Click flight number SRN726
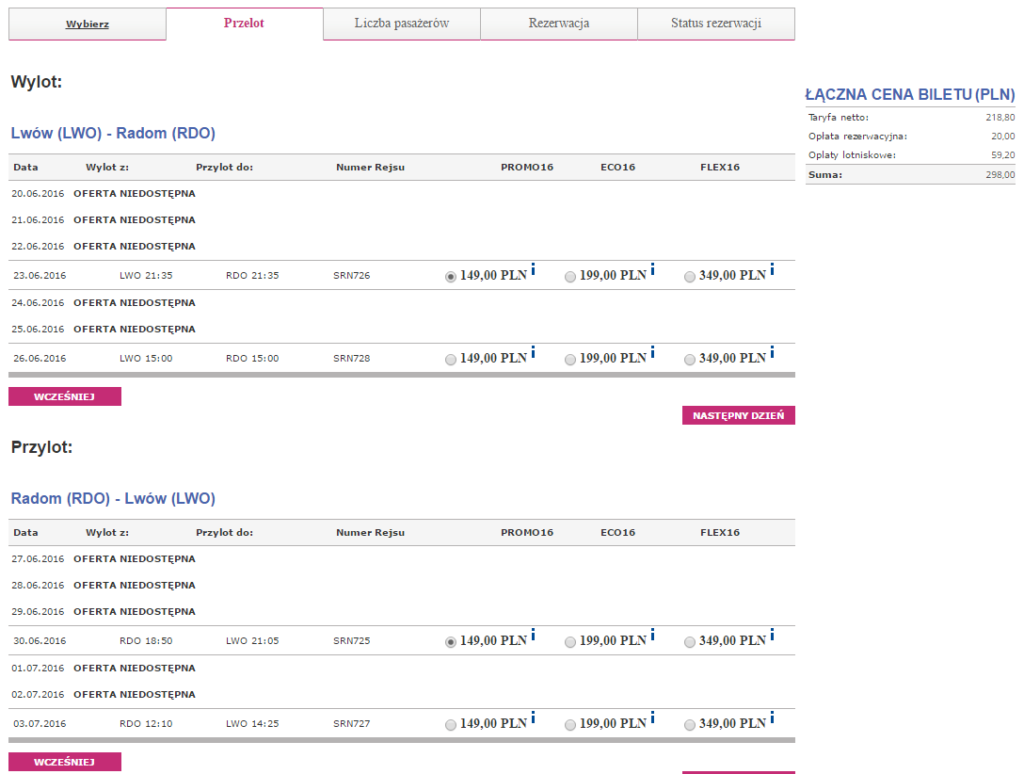Image resolution: width=1024 pixels, height=774 pixels. tap(351, 276)
